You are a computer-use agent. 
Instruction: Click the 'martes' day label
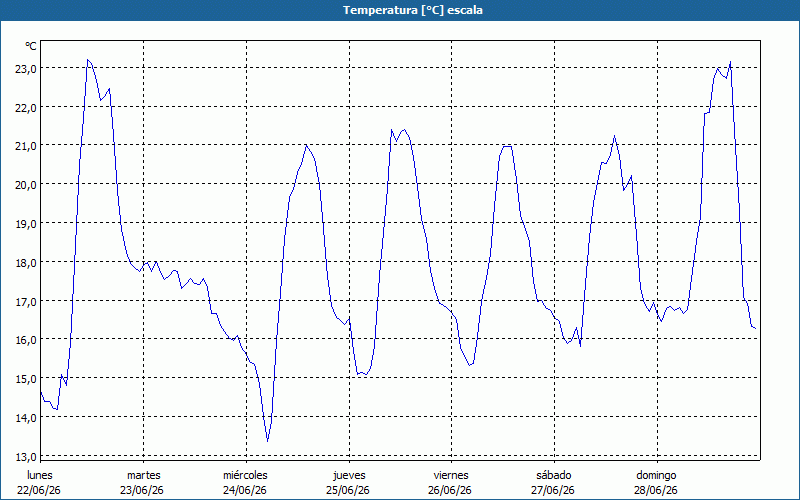[x=143, y=475]
